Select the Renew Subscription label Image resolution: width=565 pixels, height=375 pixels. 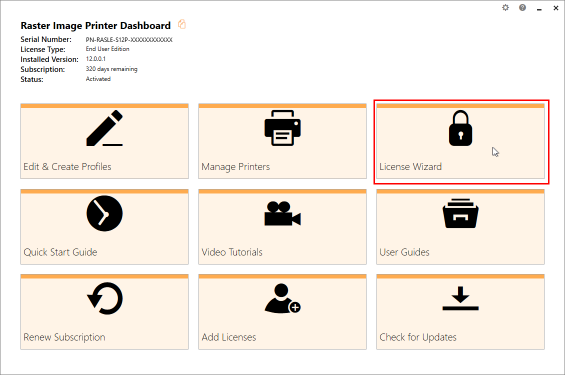pyautogui.click(x=64, y=337)
